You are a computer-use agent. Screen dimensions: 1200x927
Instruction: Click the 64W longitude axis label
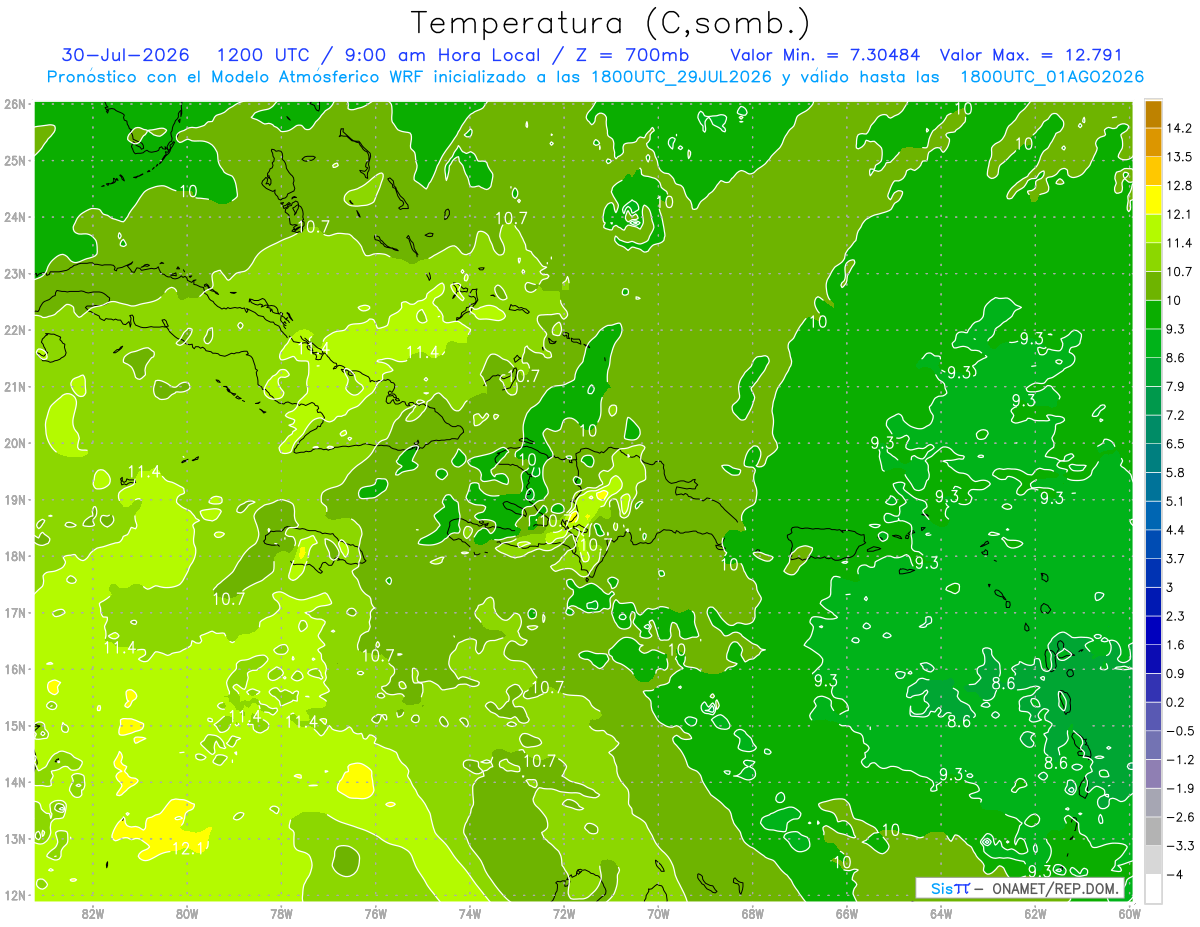pyautogui.click(x=941, y=913)
